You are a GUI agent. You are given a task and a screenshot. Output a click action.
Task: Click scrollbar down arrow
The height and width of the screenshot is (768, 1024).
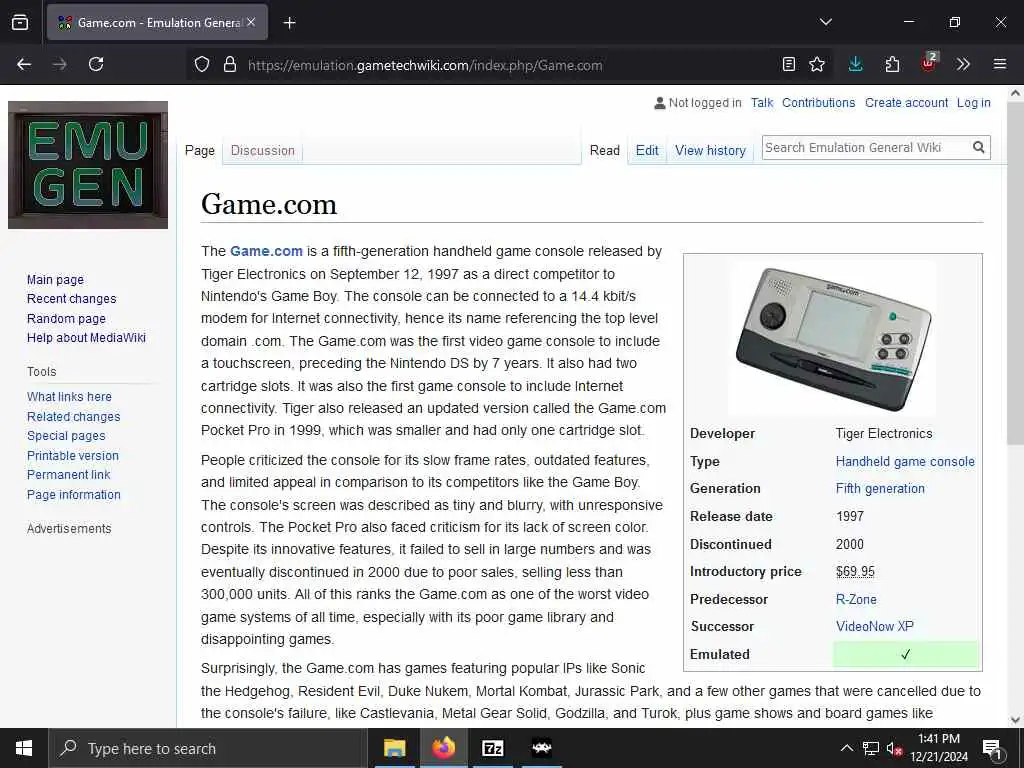click(x=1015, y=720)
